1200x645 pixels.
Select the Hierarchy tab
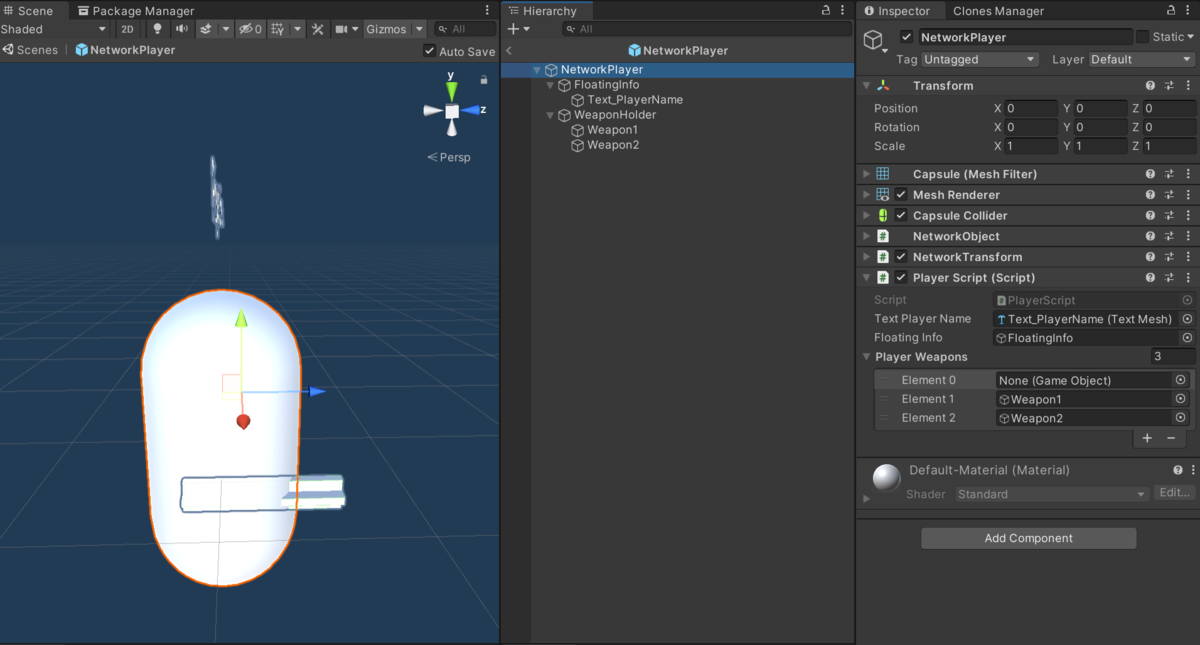(x=548, y=11)
